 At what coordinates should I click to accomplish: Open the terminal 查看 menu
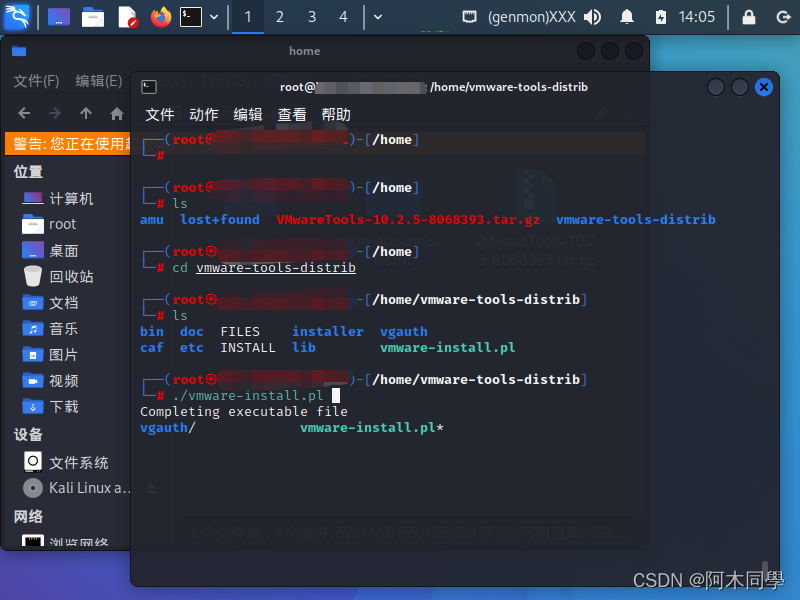[292, 114]
